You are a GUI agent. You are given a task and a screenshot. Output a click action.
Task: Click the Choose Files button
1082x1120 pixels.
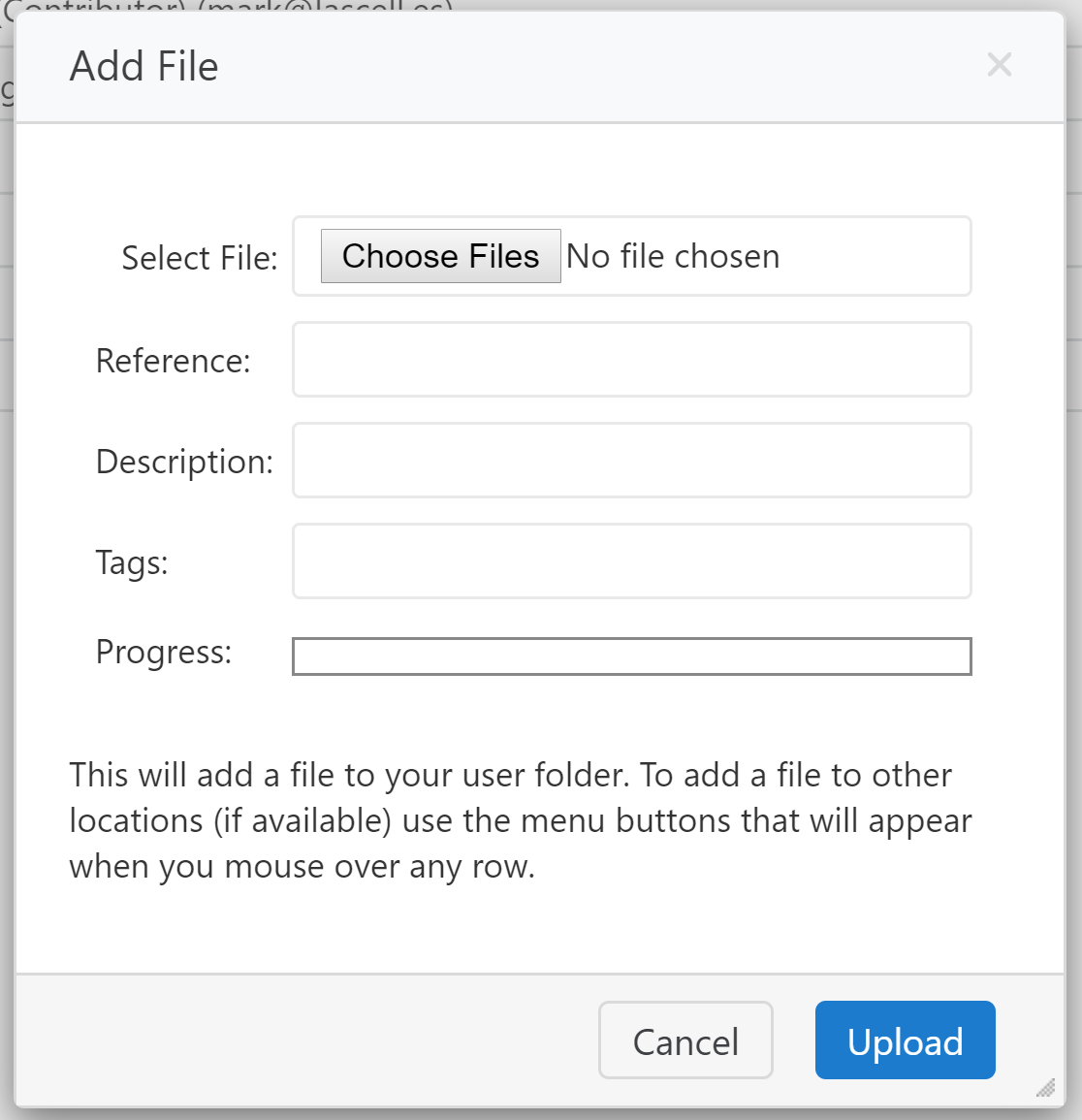pos(441,256)
